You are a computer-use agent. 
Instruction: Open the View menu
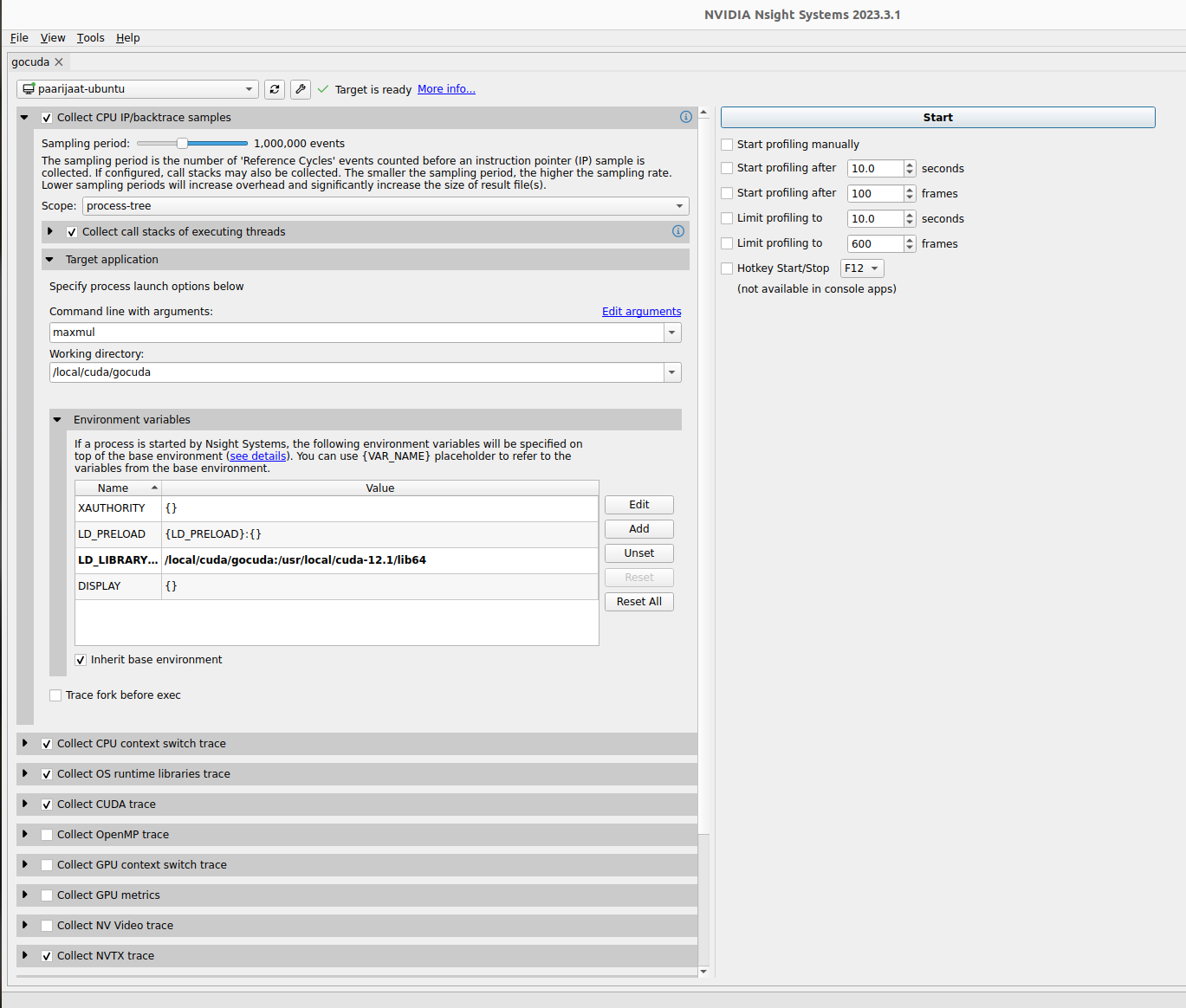pos(53,38)
